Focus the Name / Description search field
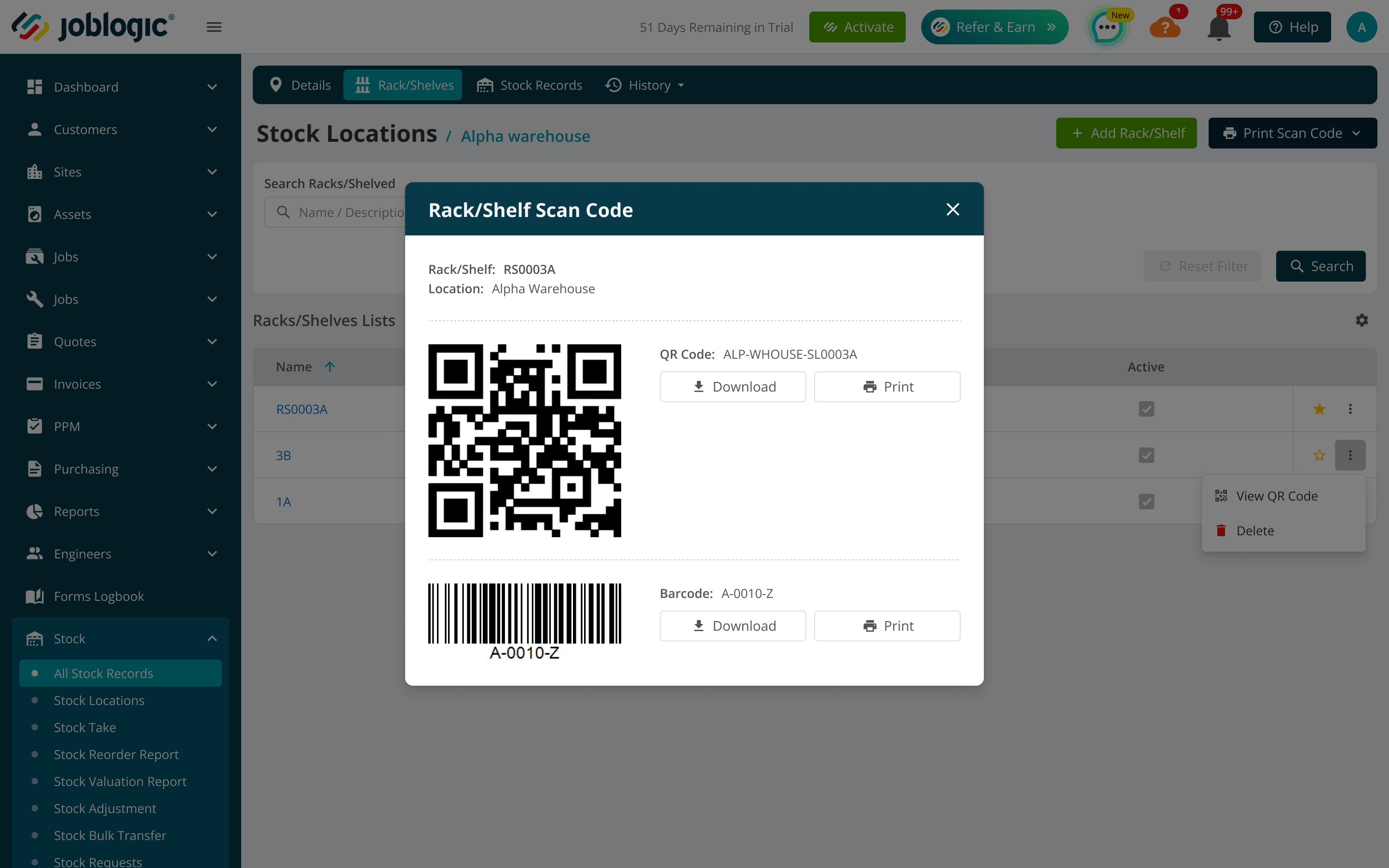 click(x=335, y=212)
